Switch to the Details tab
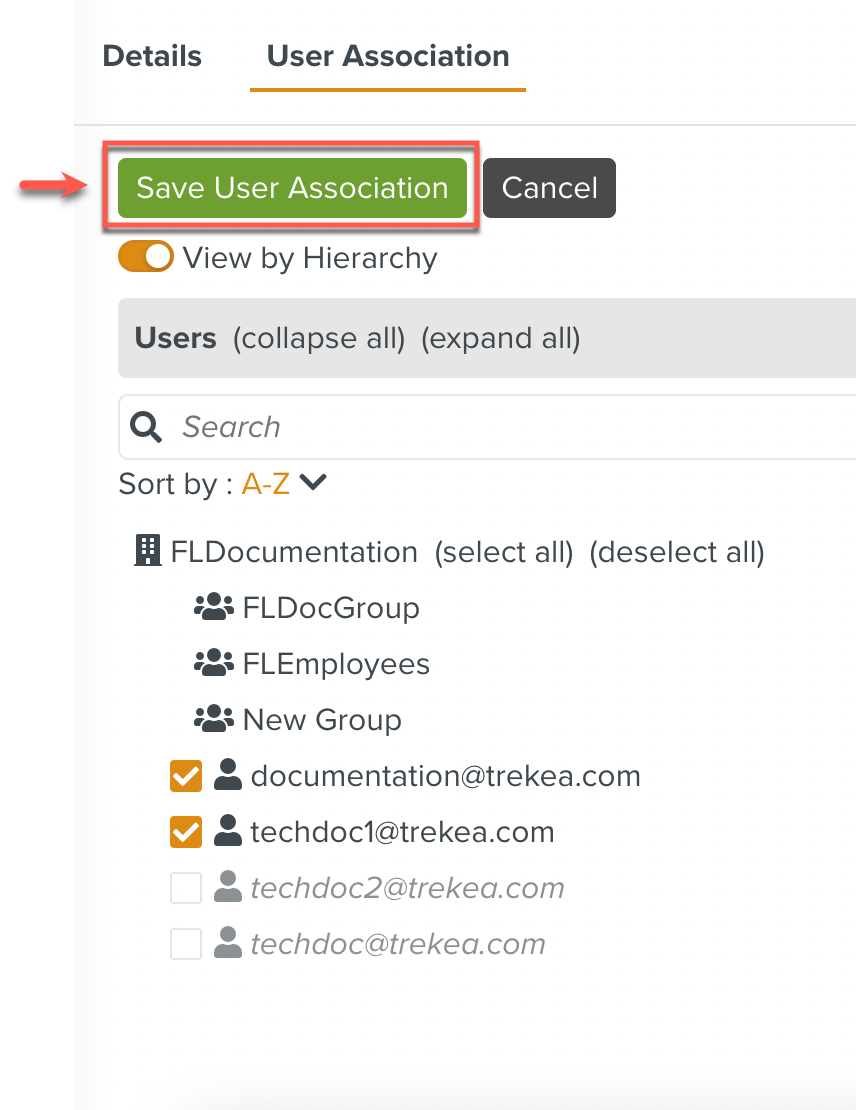 pos(152,56)
